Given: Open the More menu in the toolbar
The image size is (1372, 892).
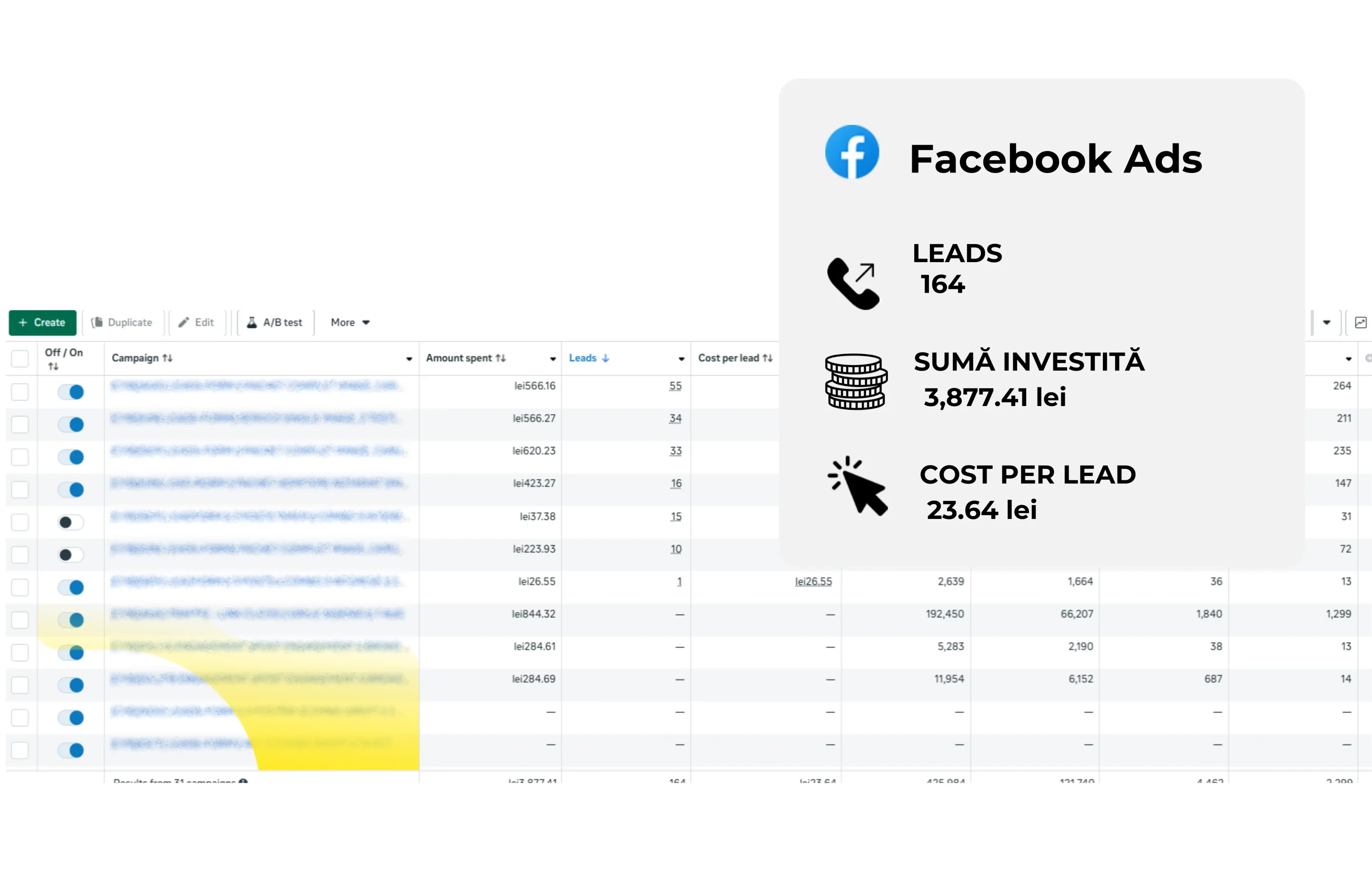Looking at the screenshot, I should [348, 322].
